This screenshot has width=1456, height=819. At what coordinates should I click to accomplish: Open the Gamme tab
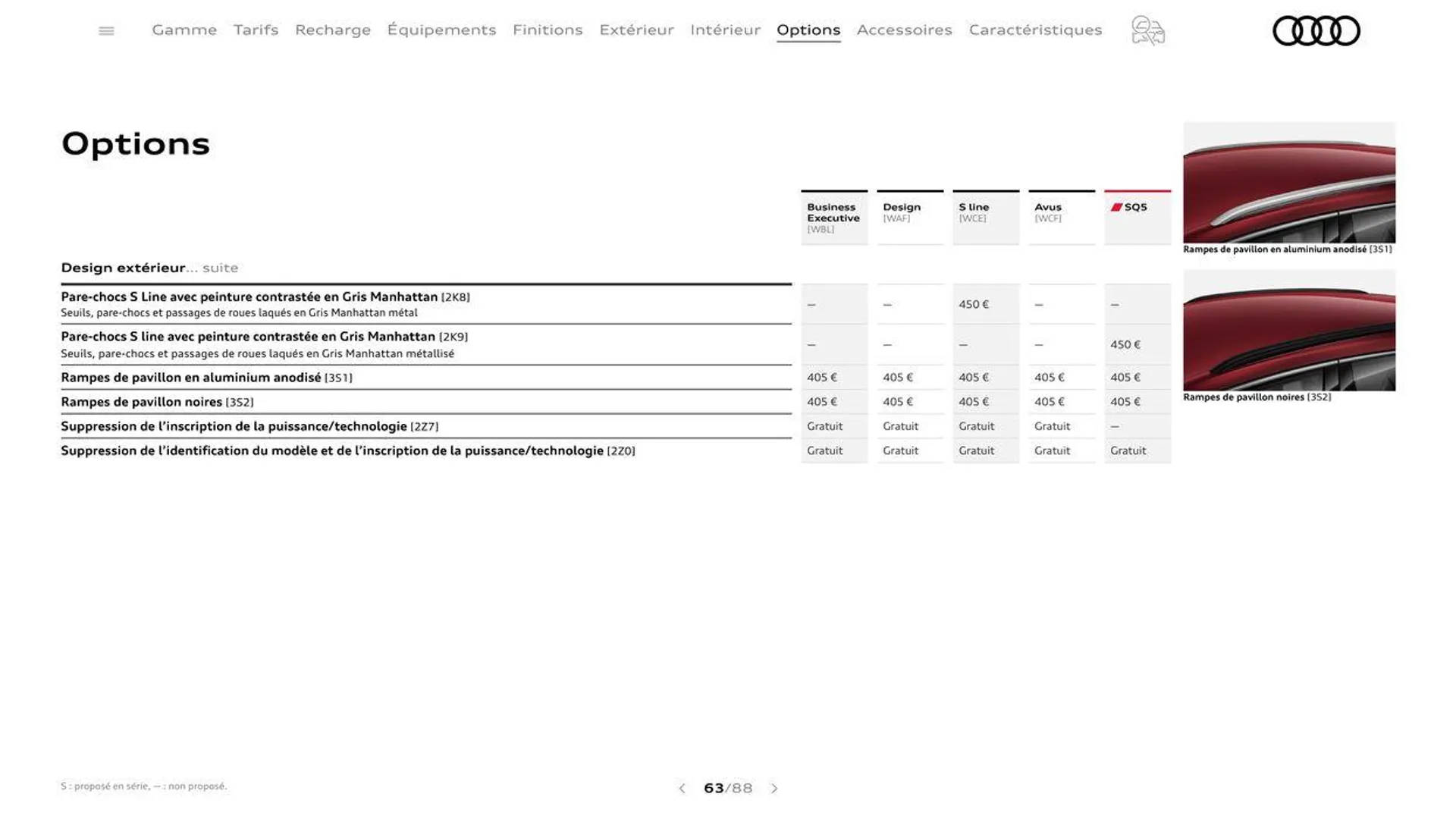(x=184, y=30)
